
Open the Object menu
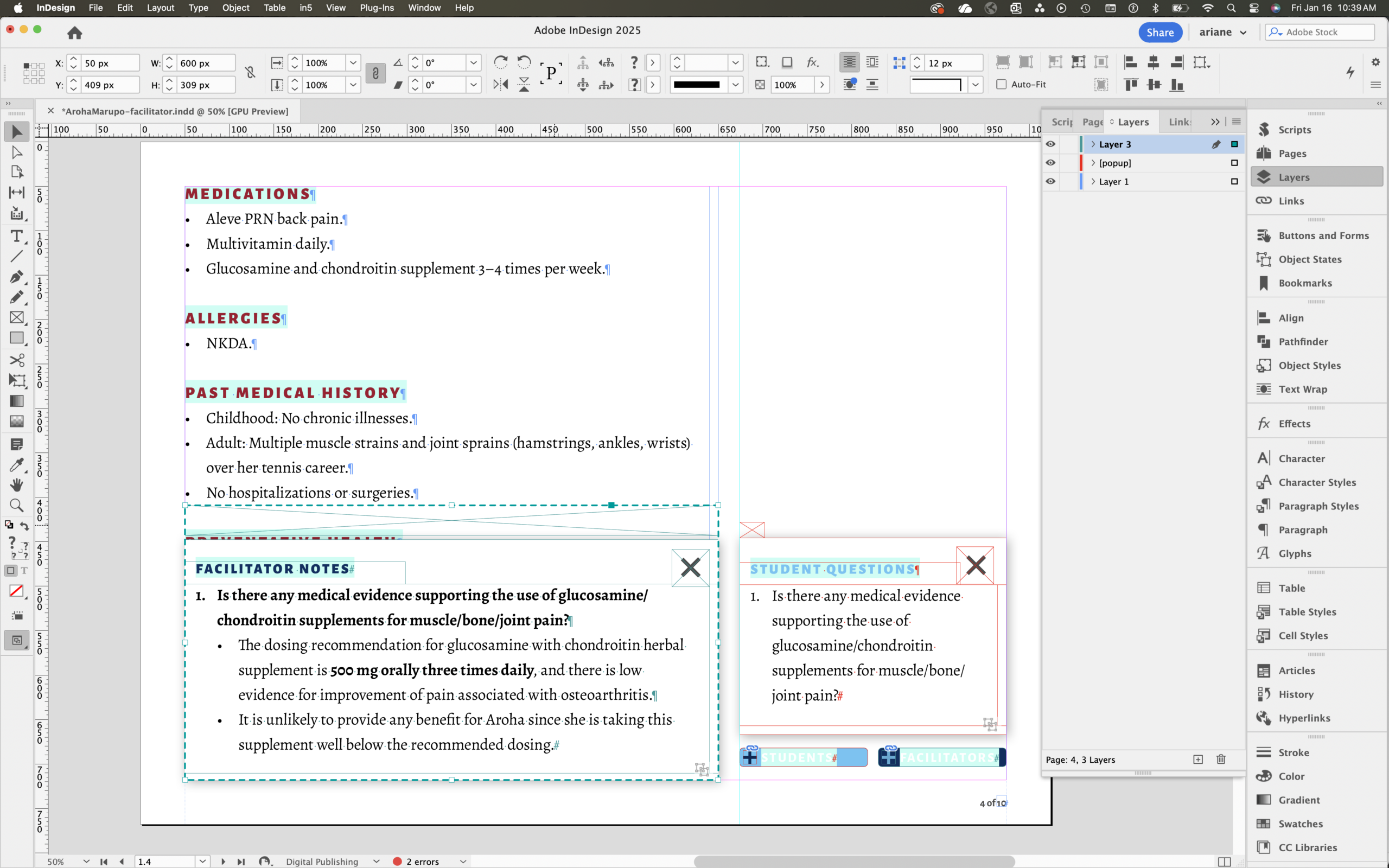click(x=235, y=8)
